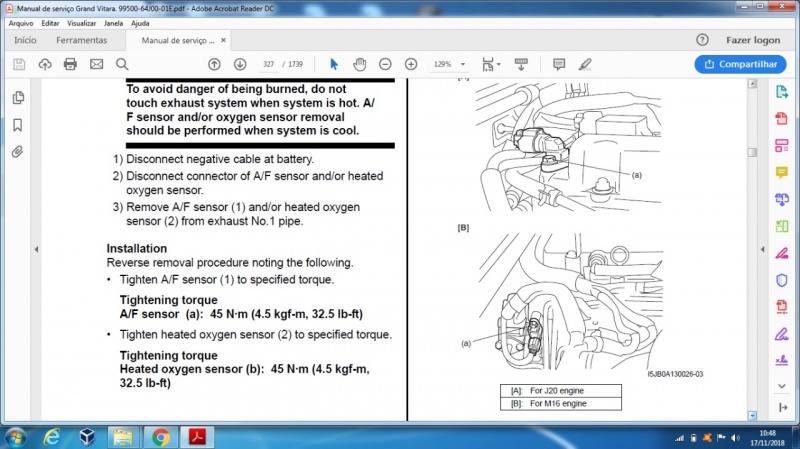This screenshot has width=800, height=449.
Task: Click scrollbar up arrow
Action: (x=752, y=83)
